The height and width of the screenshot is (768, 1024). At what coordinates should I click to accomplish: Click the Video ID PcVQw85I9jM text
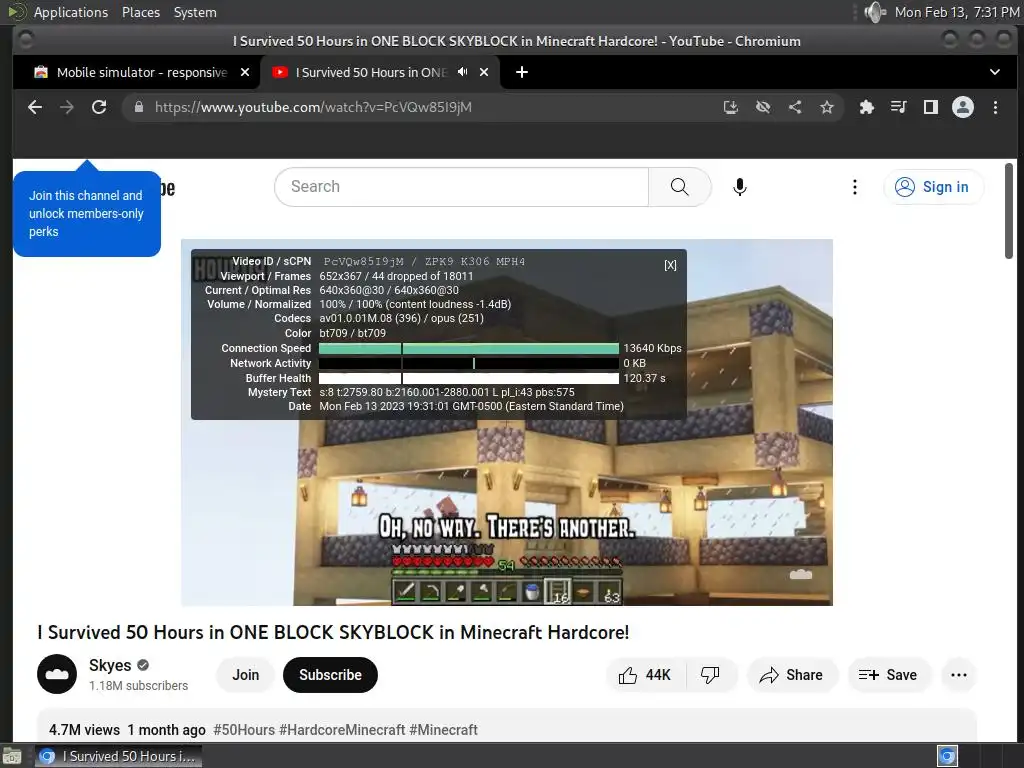364,261
